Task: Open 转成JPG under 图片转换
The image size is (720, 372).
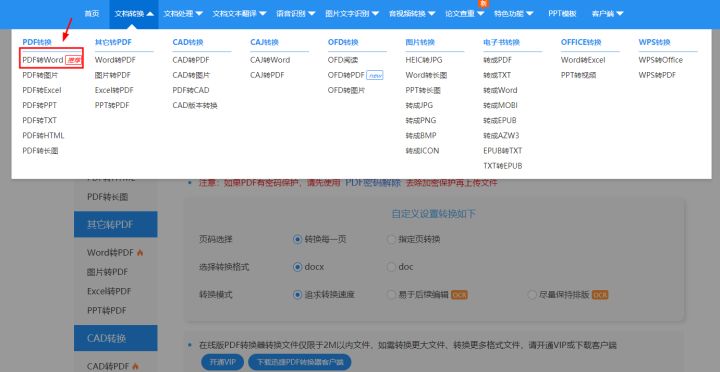Action: pyautogui.click(x=419, y=105)
